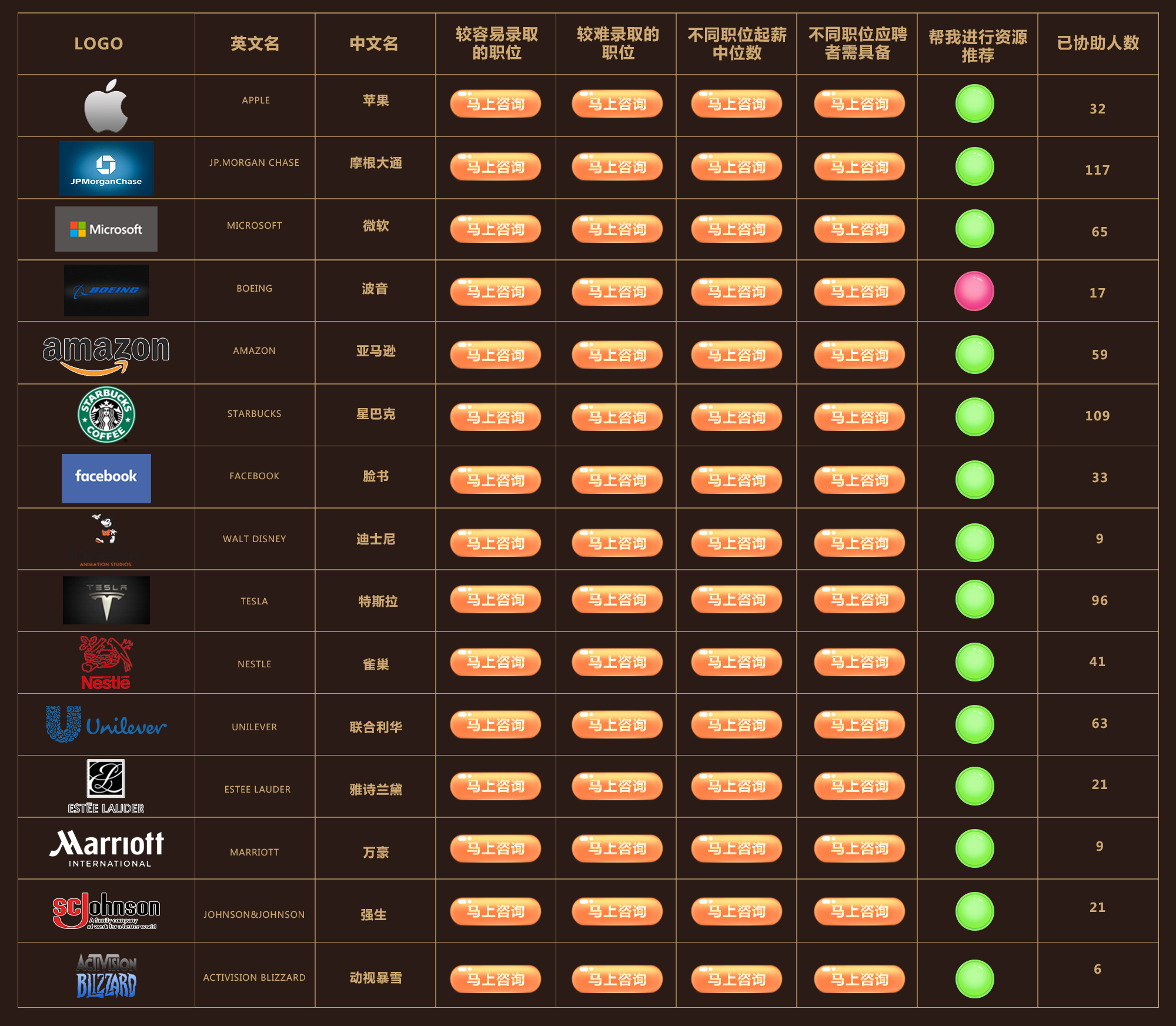Viewport: 1176px width, 1026px height.
Task: Click the 星巴克 Chinese name cell
Action: click(x=376, y=414)
